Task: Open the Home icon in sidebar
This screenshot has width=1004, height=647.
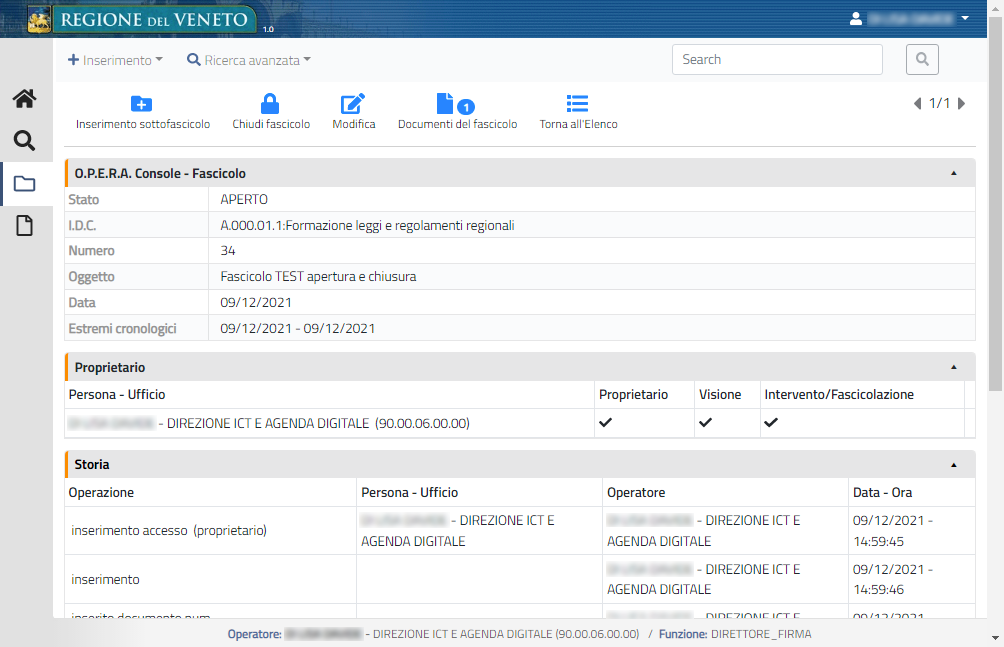Action: point(24,99)
